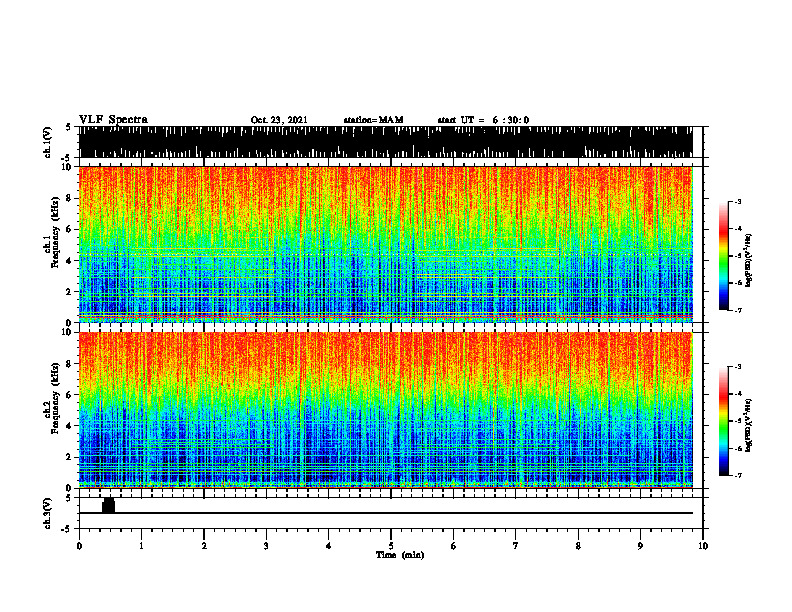Click the "-7" label on ch.2 colorbar

pos(737,475)
